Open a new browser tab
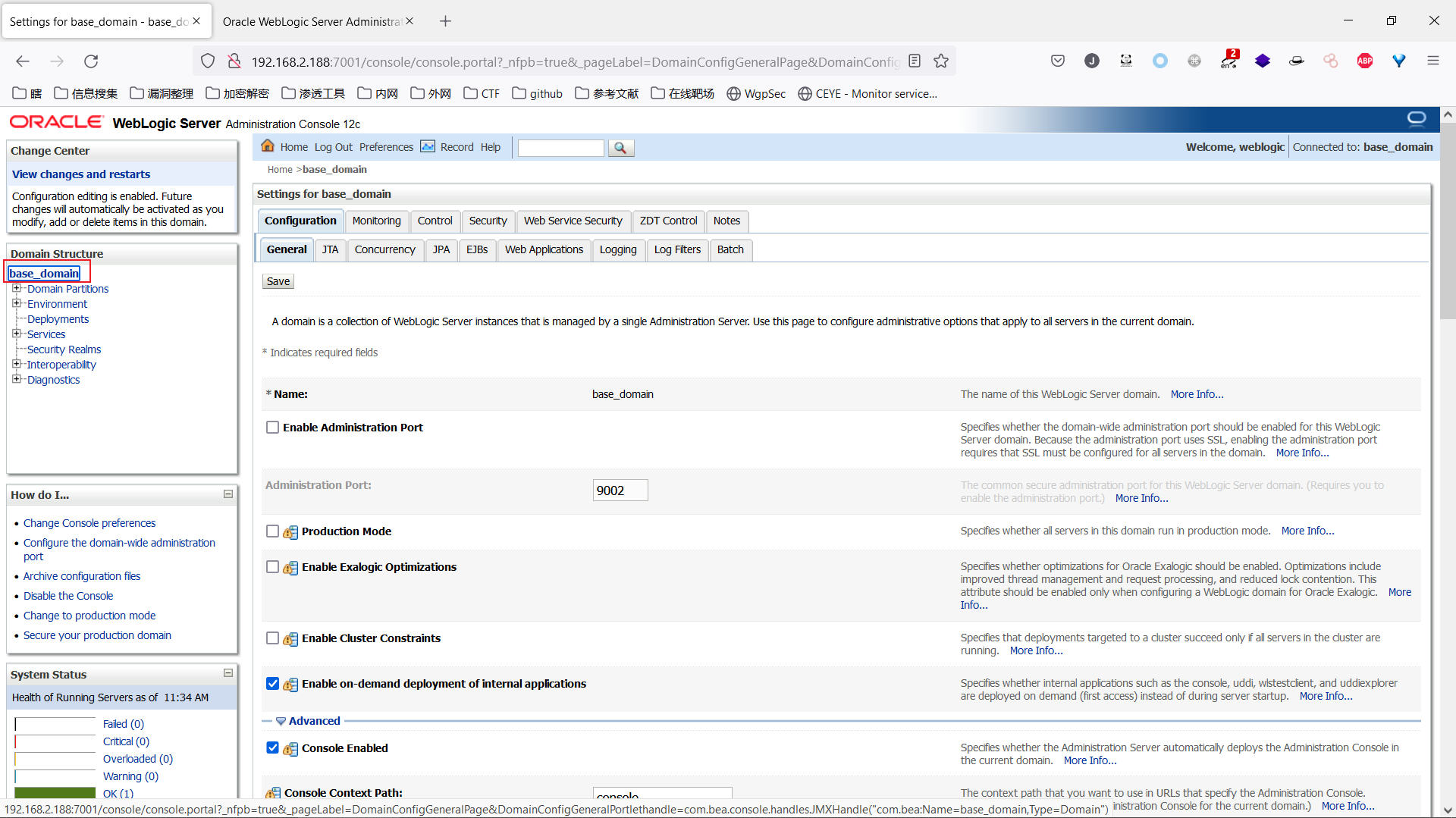The image size is (1456, 818). [x=445, y=21]
